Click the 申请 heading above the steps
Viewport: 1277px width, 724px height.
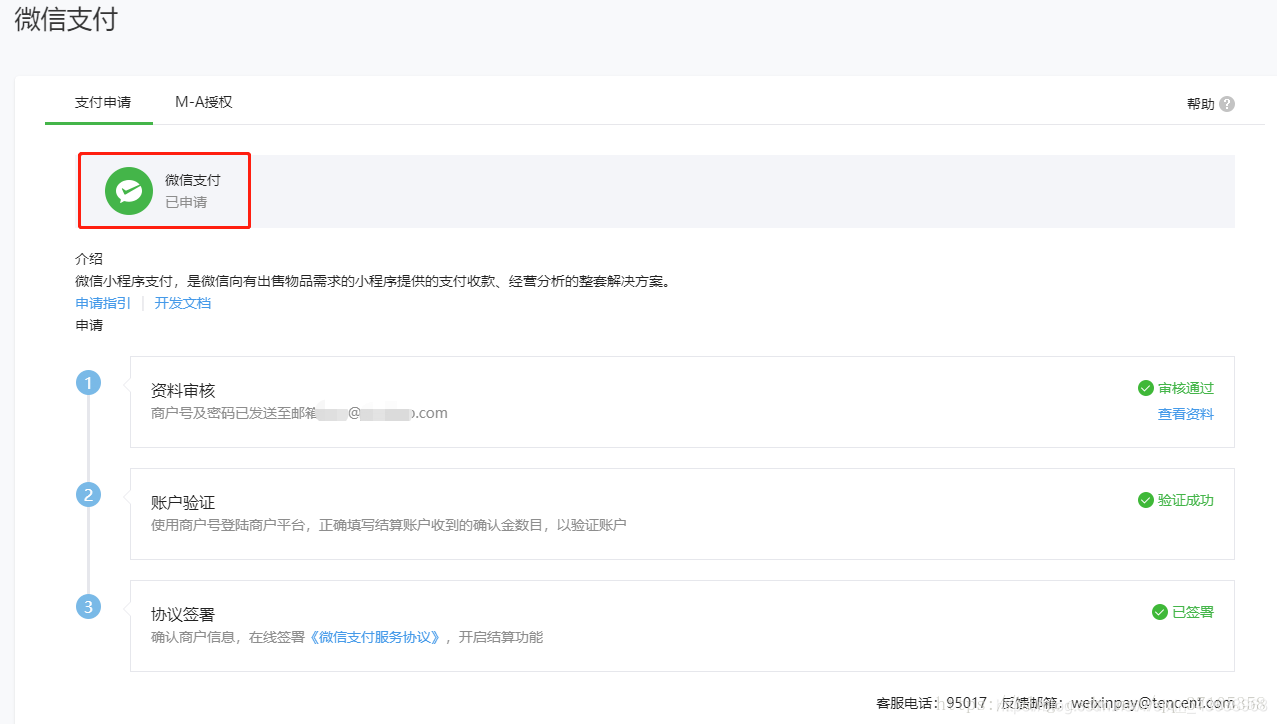tap(89, 325)
